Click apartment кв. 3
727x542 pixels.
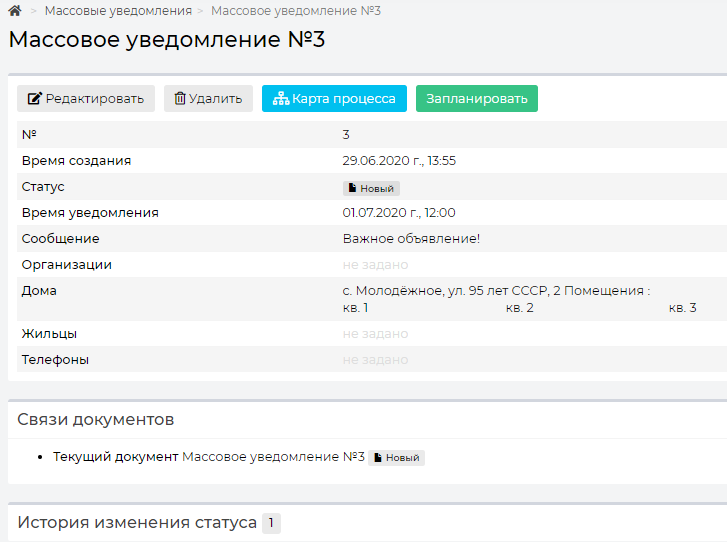[682, 308]
